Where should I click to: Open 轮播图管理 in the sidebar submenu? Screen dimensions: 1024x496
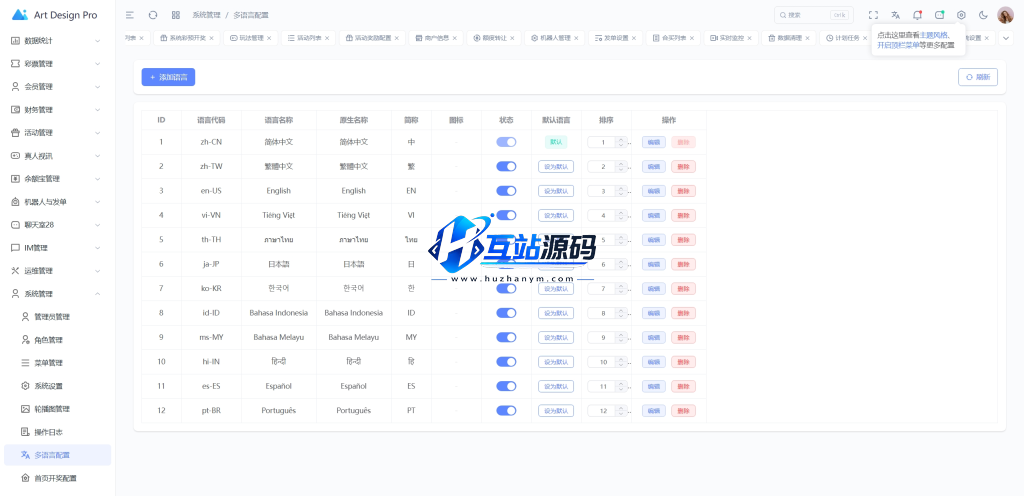click(57, 409)
